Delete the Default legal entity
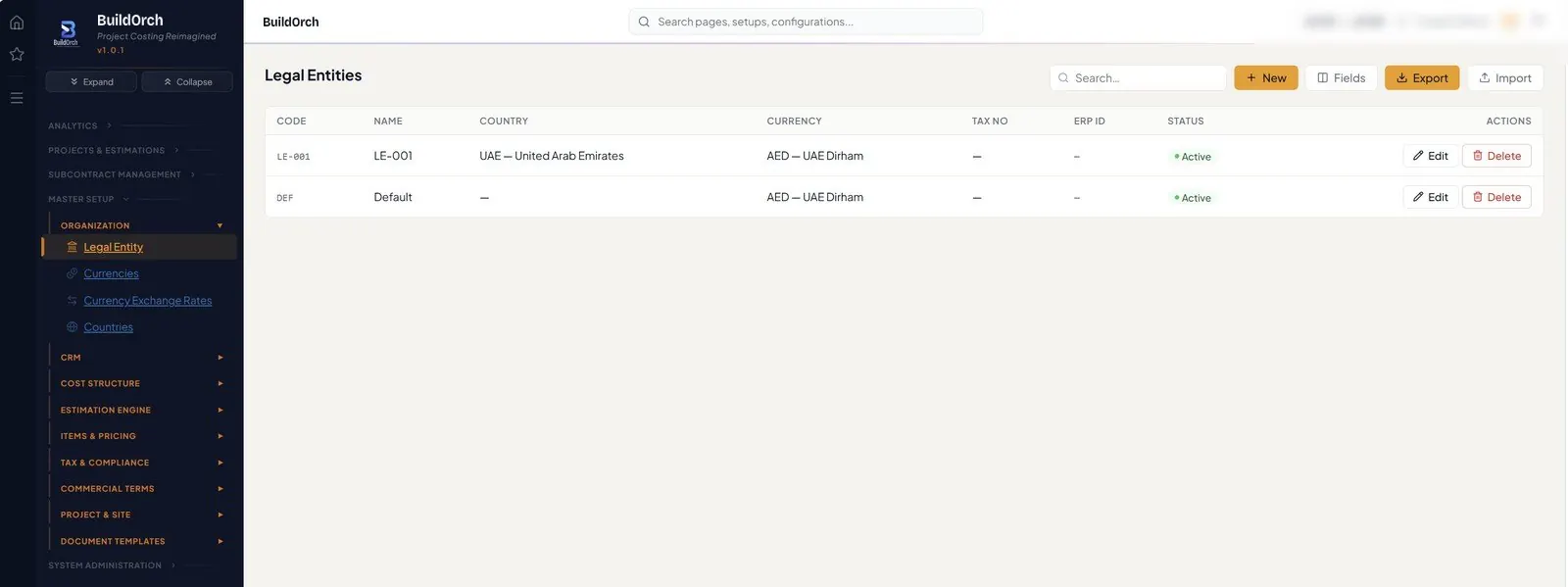Viewport: 1568px width, 587px height. point(1496,197)
